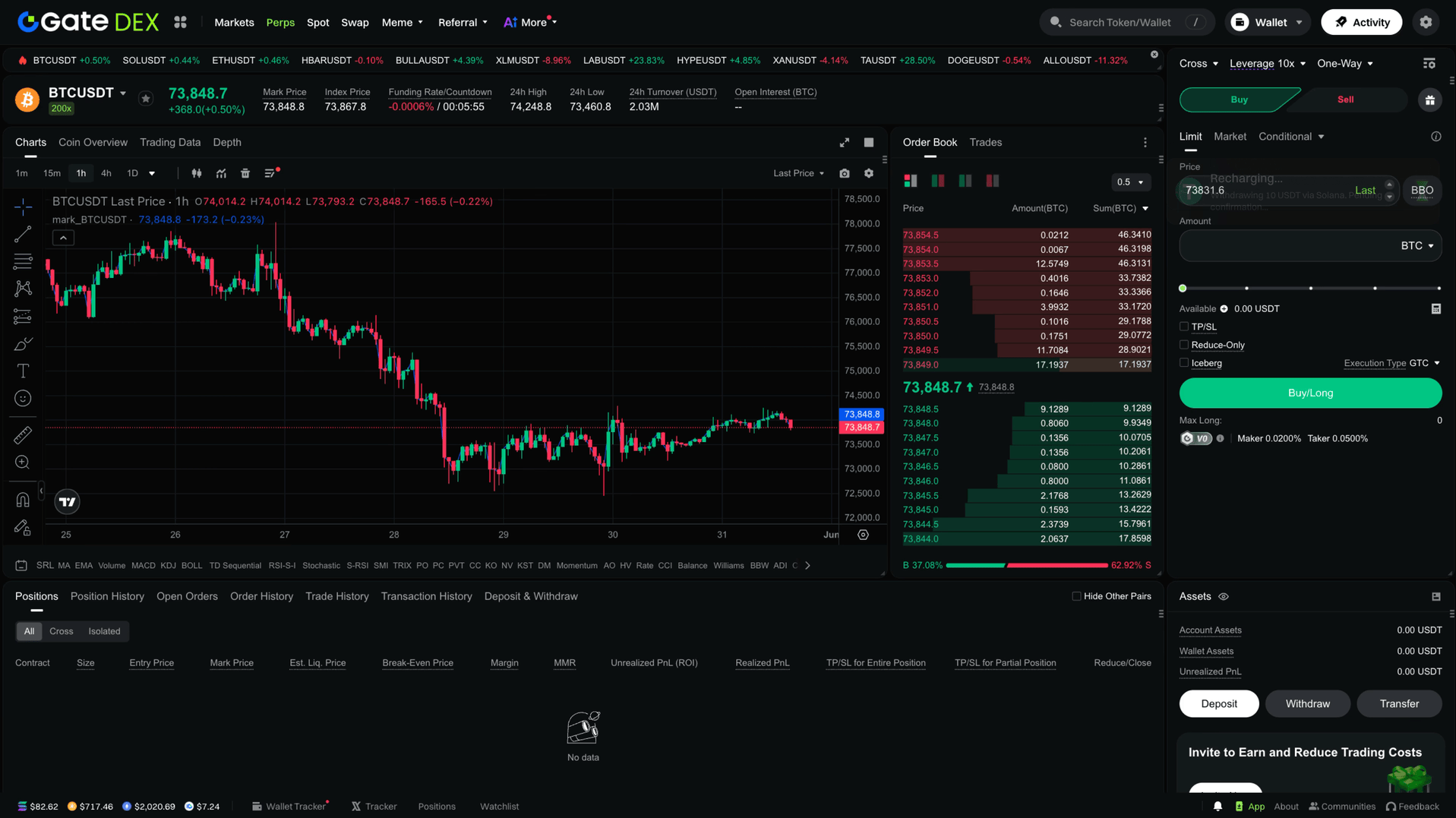Viewport: 1456px width, 818px height.
Task: Click the Activity button
Action: click(x=1361, y=23)
